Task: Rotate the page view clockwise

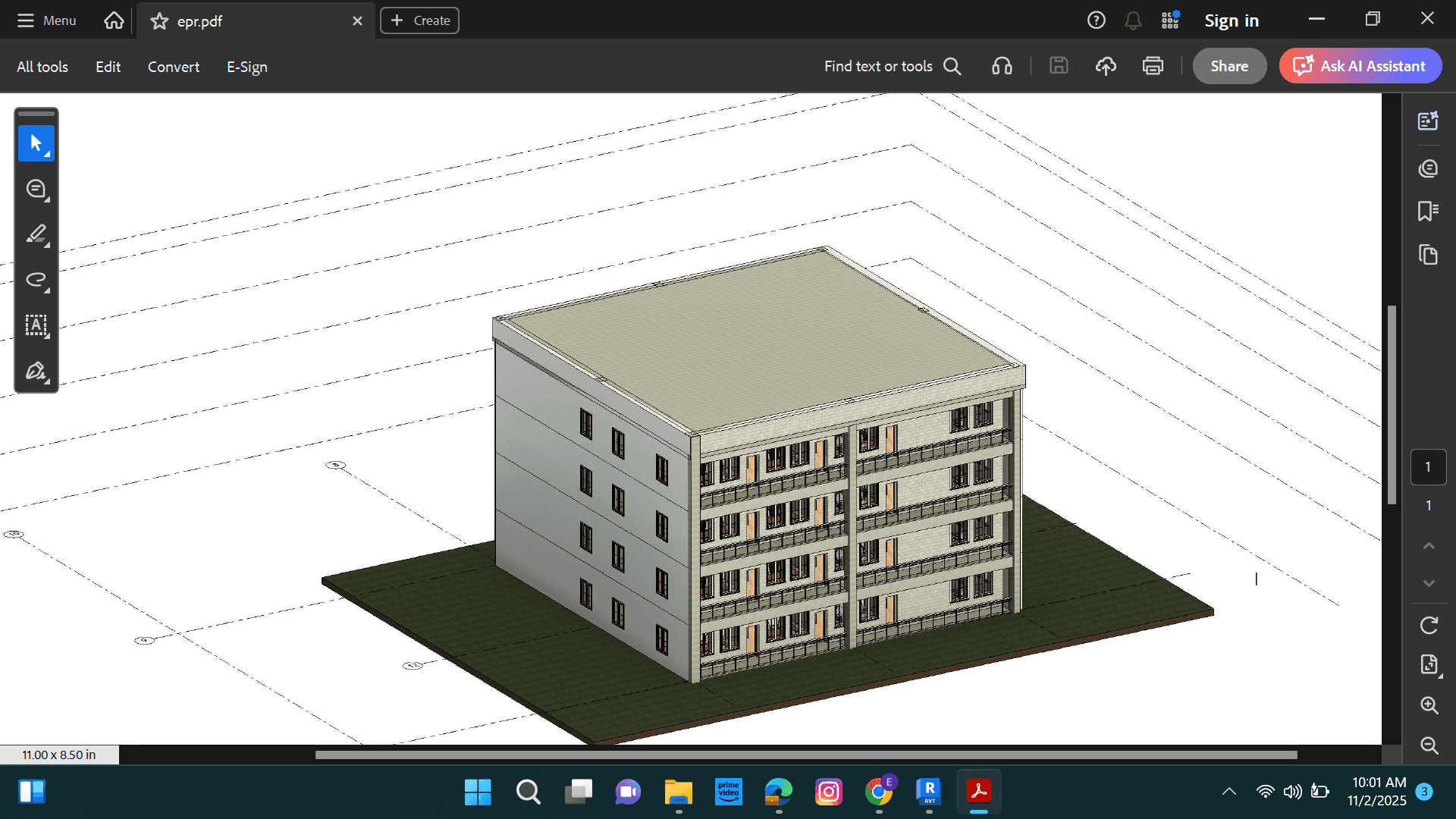Action: pyautogui.click(x=1429, y=626)
